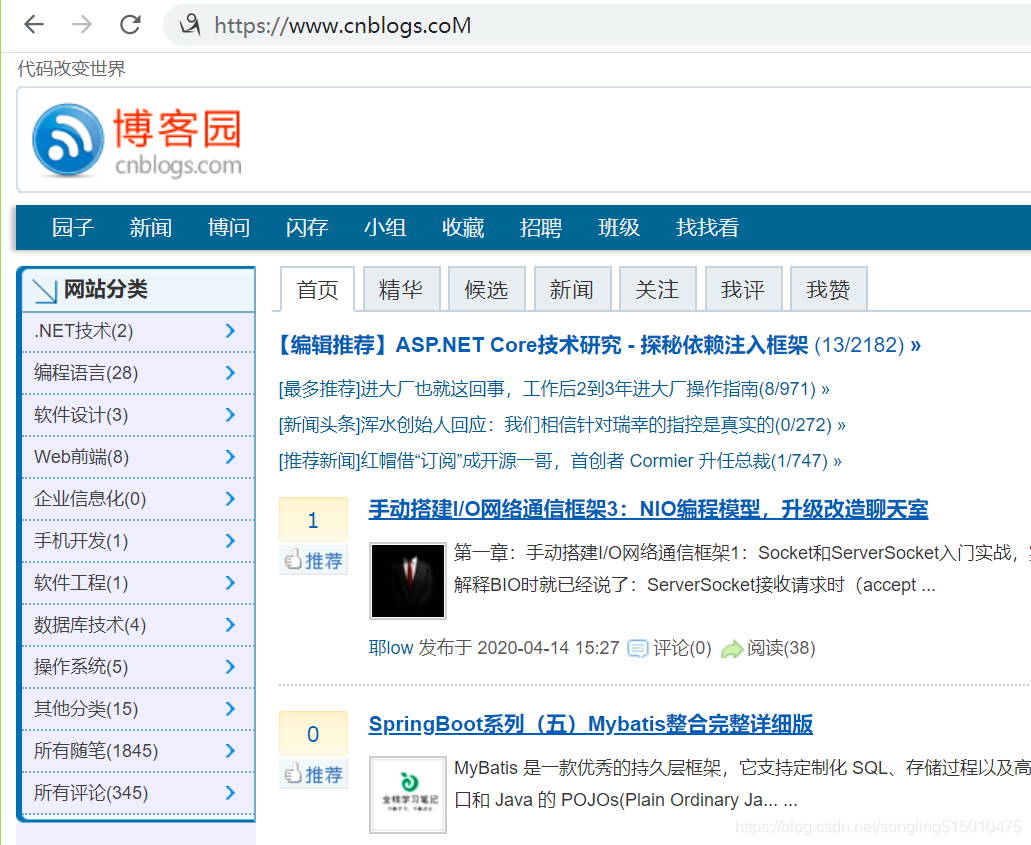The image size is (1031, 845).
Task: Reload the page with the refresh icon
Action: (130, 25)
